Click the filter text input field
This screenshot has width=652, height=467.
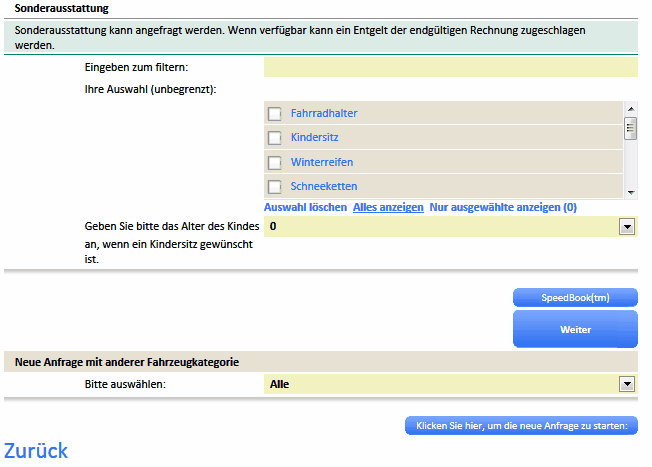tap(450, 67)
